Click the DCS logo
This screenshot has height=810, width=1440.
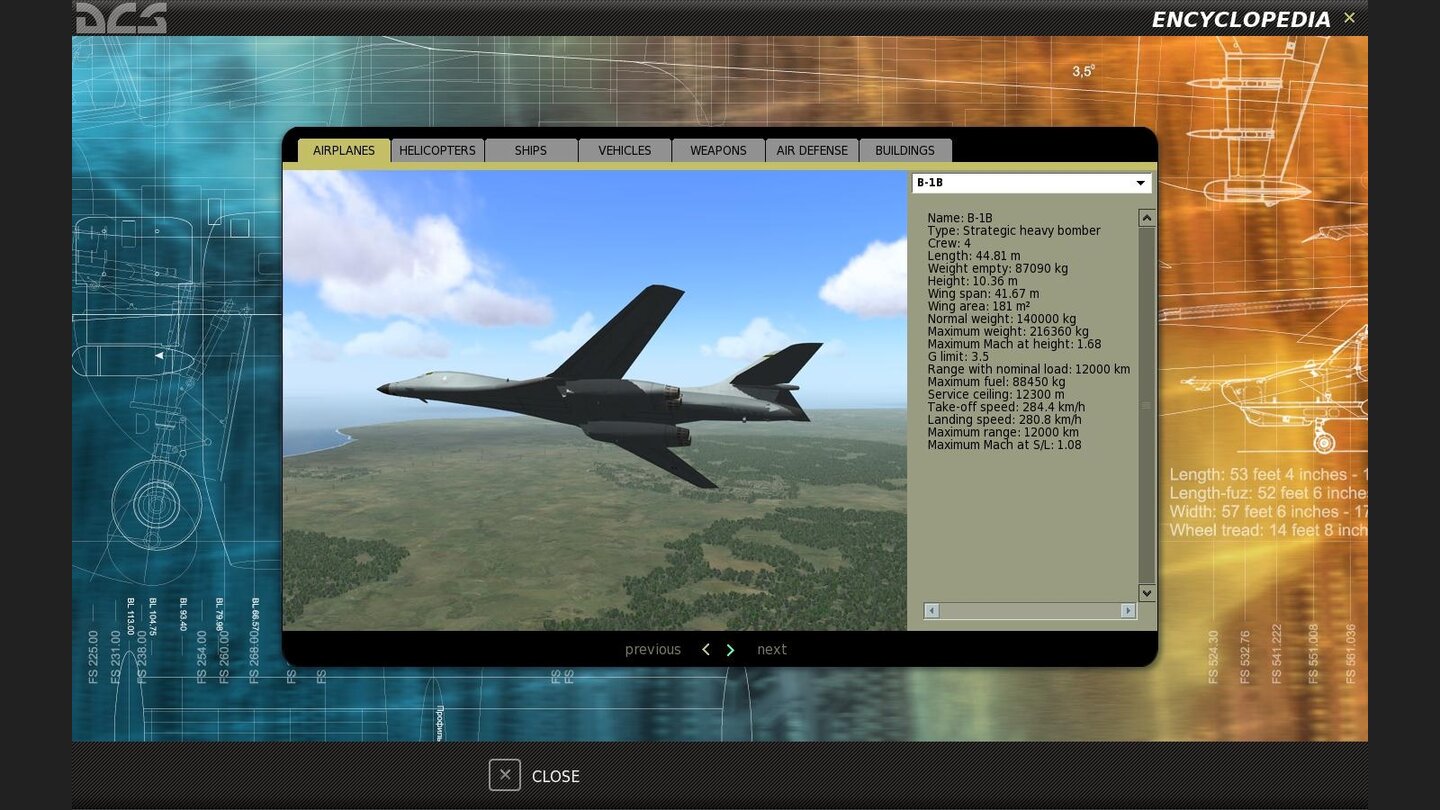(121, 18)
